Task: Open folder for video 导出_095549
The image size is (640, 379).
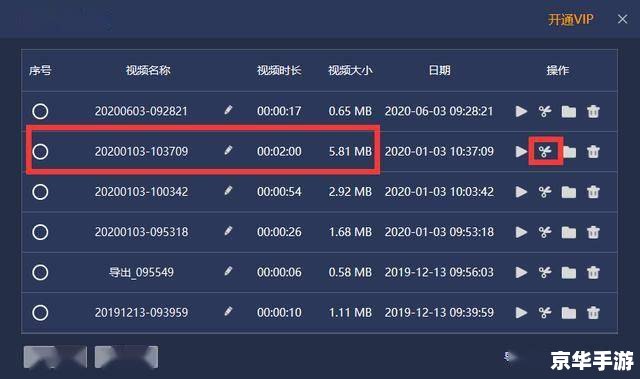Action: click(569, 272)
